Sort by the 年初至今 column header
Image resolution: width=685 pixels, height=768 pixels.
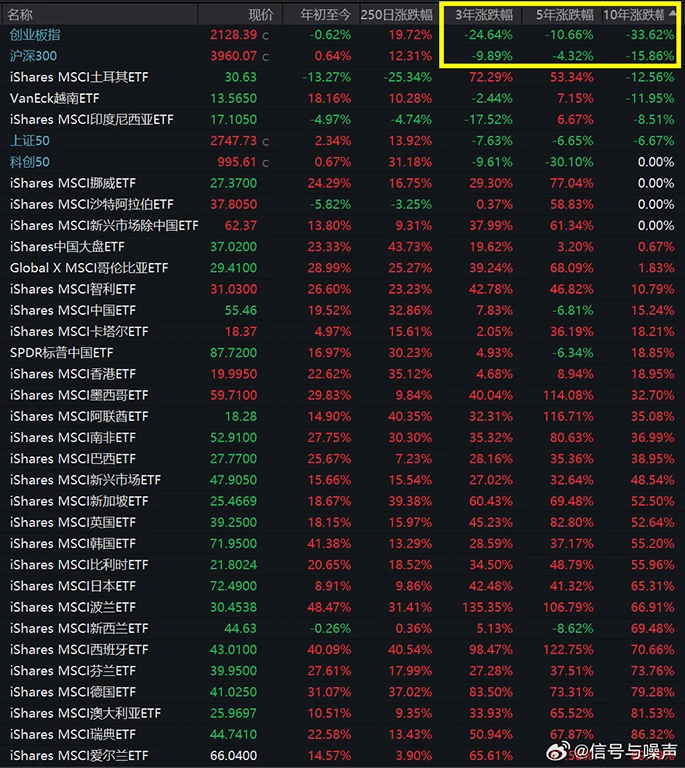[326, 15]
